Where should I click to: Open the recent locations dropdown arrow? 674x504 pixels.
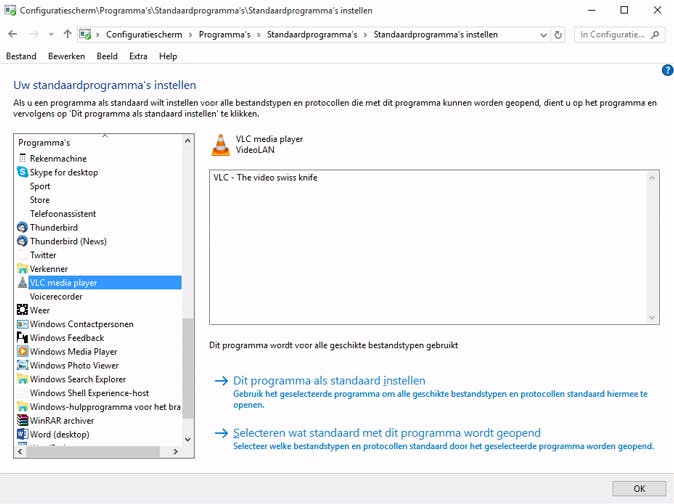tap(51, 34)
